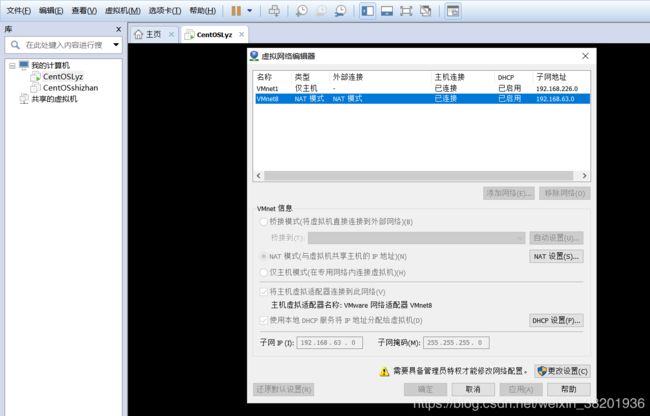Click the pause virtual machine icon
Viewport: 650px width, 416px height.
point(236,11)
